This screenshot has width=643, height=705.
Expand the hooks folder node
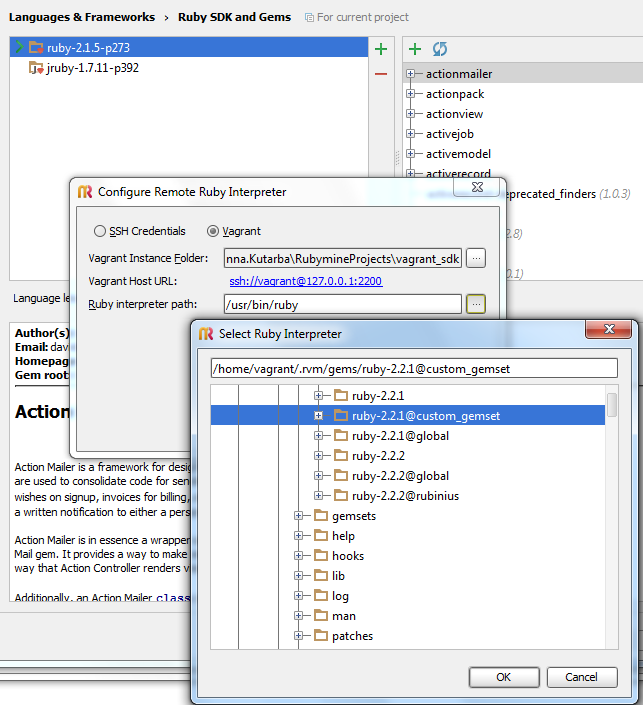pyautogui.click(x=299, y=556)
